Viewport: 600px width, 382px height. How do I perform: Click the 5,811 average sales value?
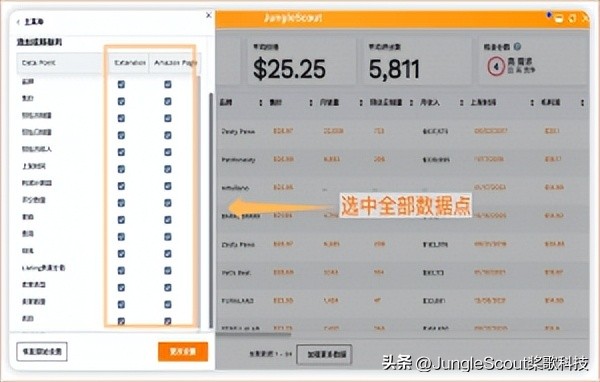point(394,69)
